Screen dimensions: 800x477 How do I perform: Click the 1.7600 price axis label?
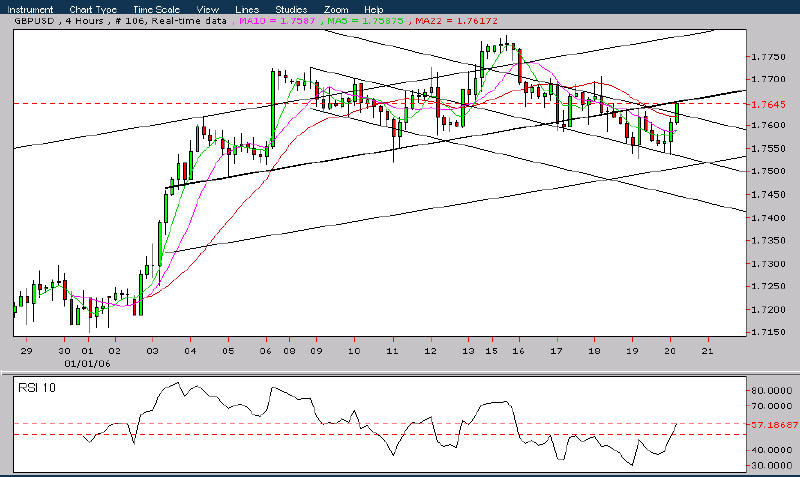click(768, 125)
